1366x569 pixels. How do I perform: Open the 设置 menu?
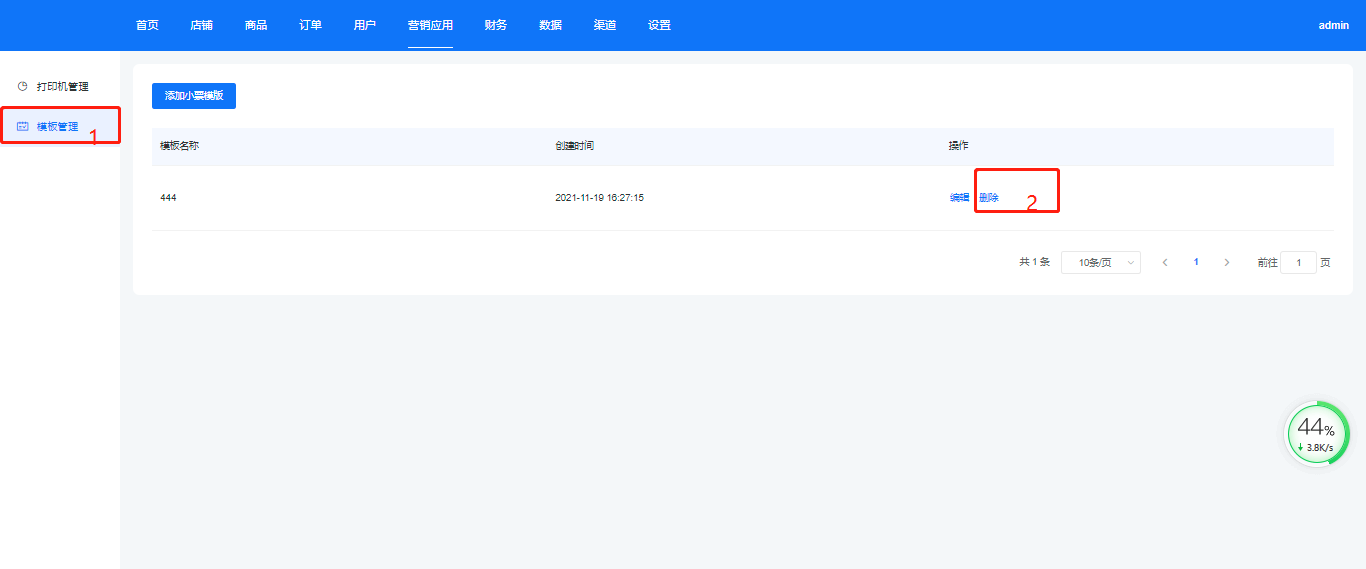(659, 25)
